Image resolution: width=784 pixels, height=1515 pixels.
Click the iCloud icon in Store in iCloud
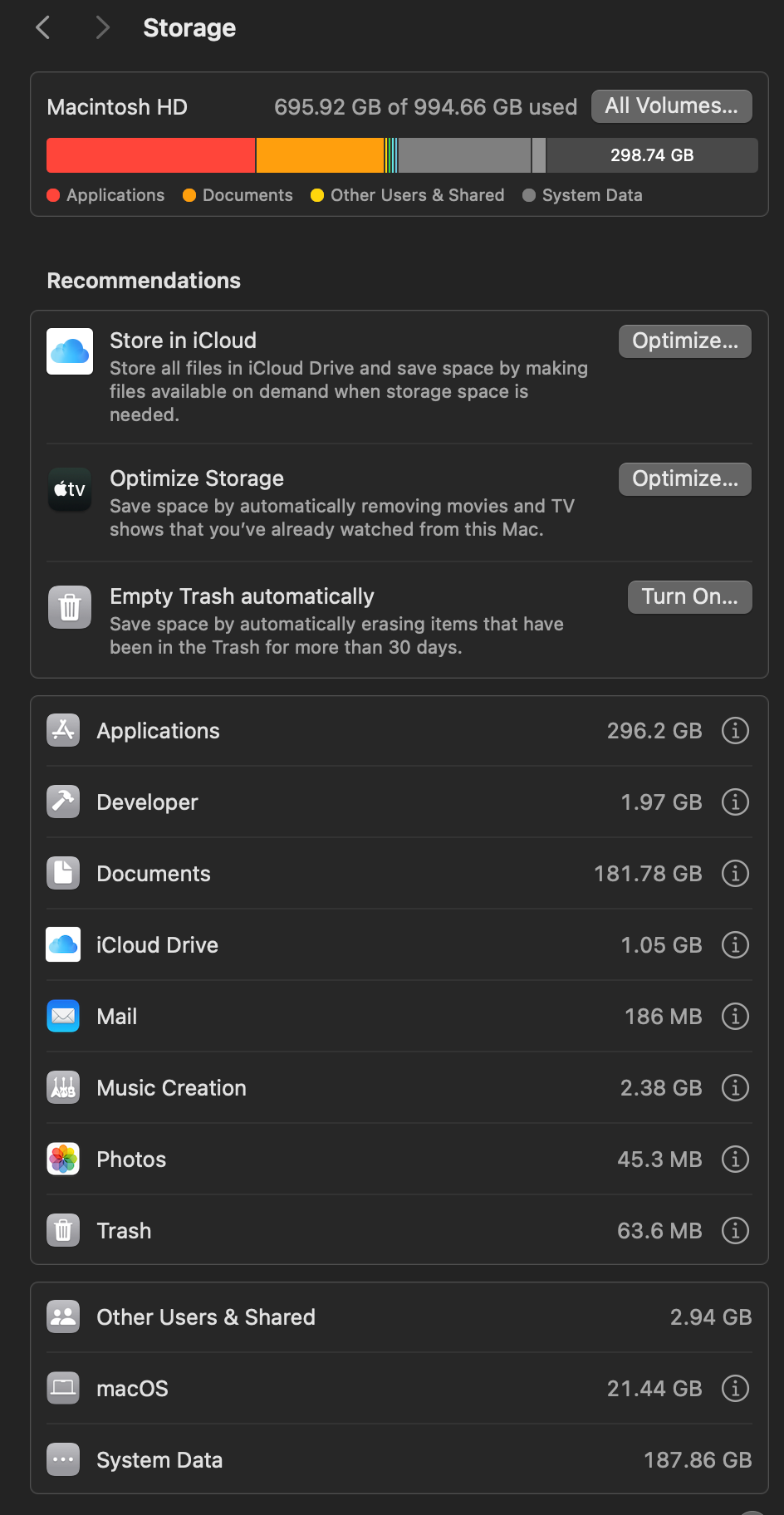[x=70, y=351]
